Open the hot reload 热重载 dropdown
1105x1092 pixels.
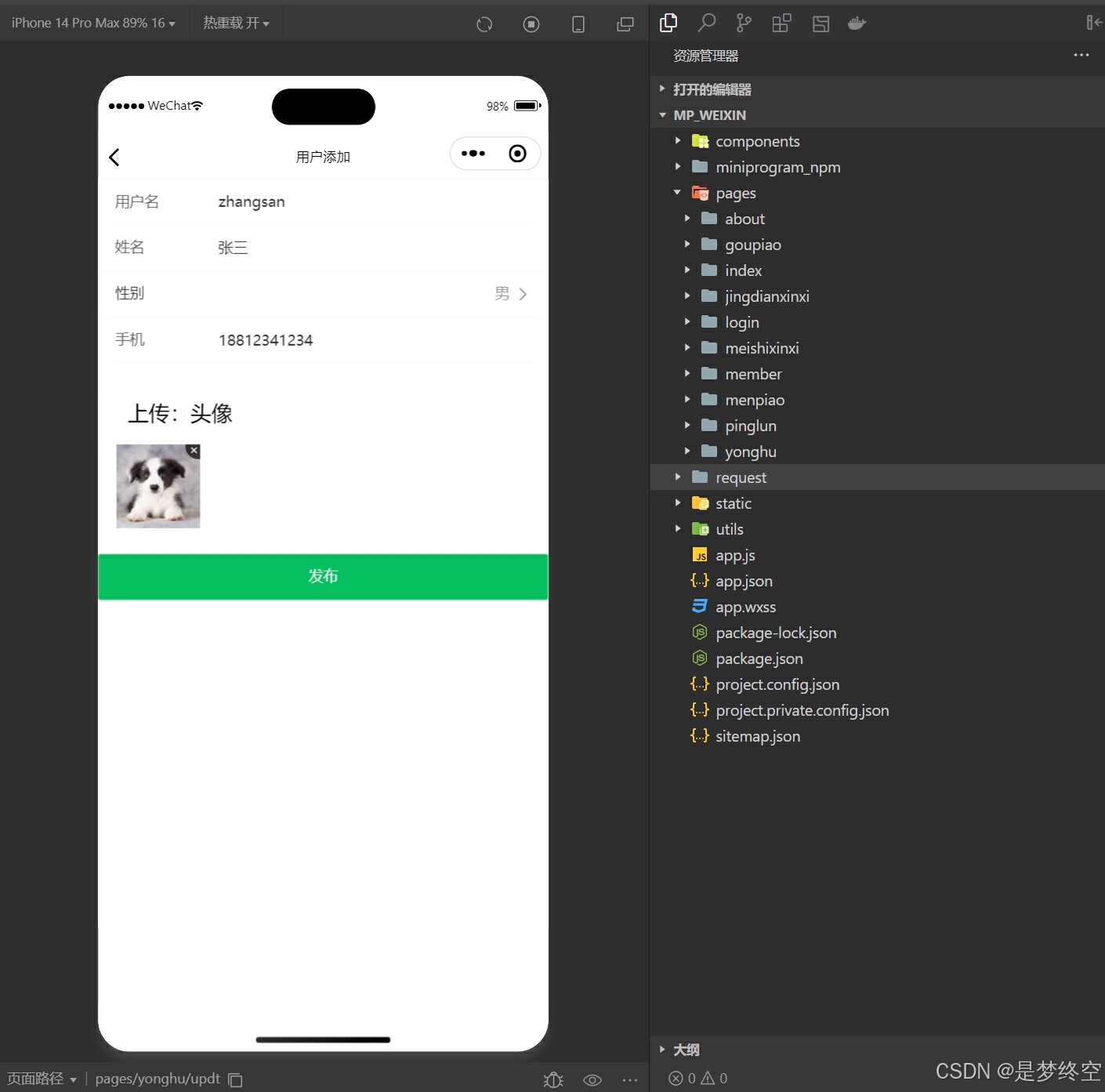point(236,24)
